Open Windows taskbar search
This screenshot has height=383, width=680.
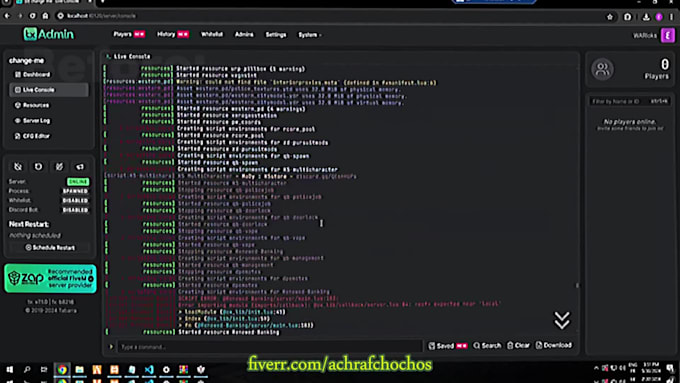(x=27, y=370)
